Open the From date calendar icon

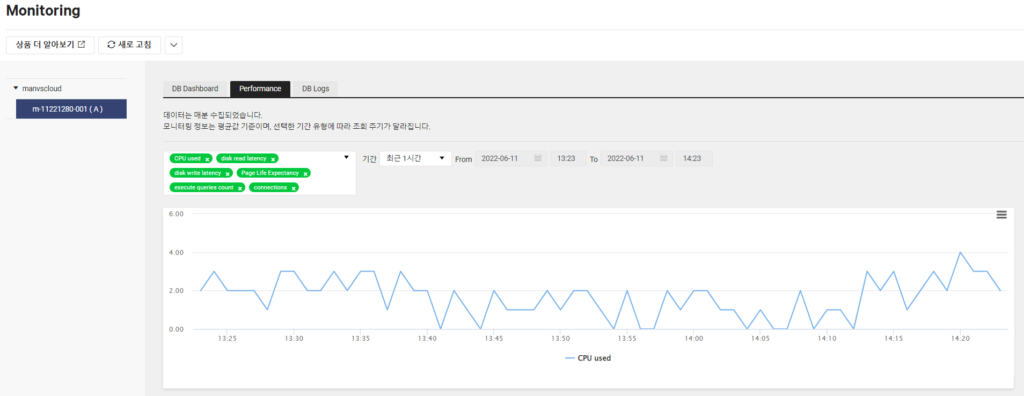(537, 159)
